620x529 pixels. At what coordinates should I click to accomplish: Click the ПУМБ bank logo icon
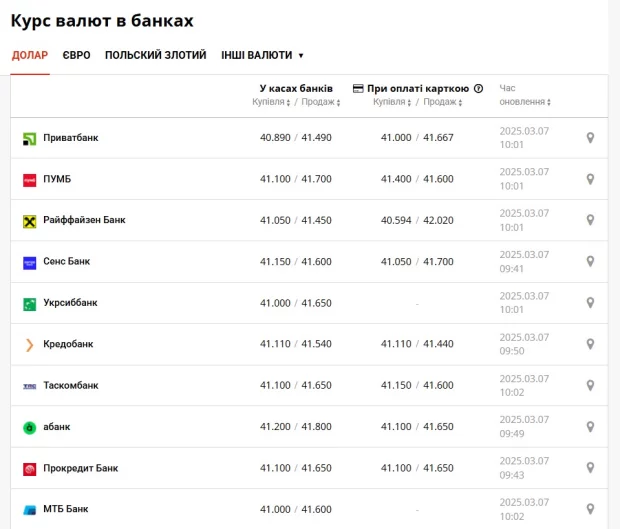point(29,179)
